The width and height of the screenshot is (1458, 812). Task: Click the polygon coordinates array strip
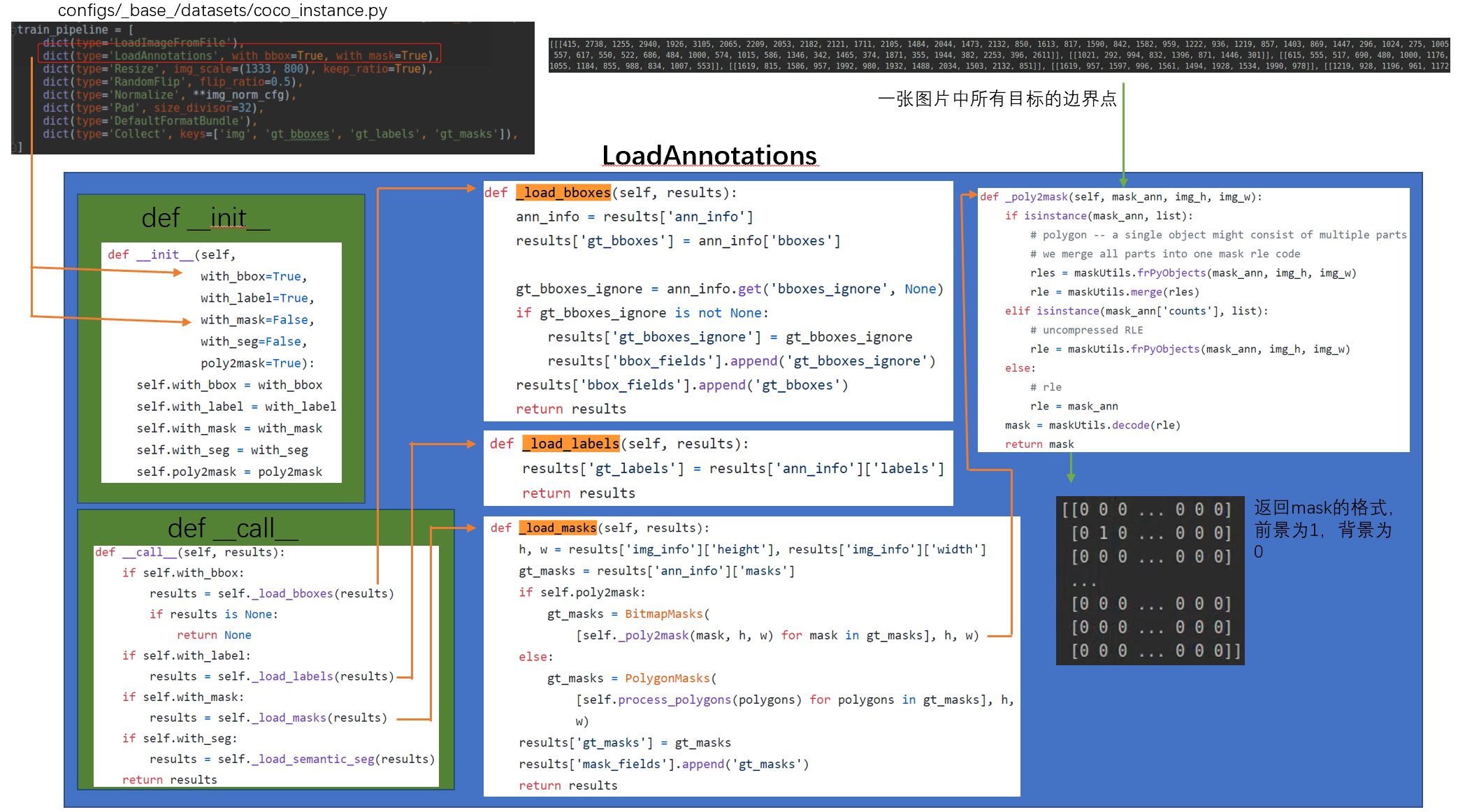pos(999,55)
